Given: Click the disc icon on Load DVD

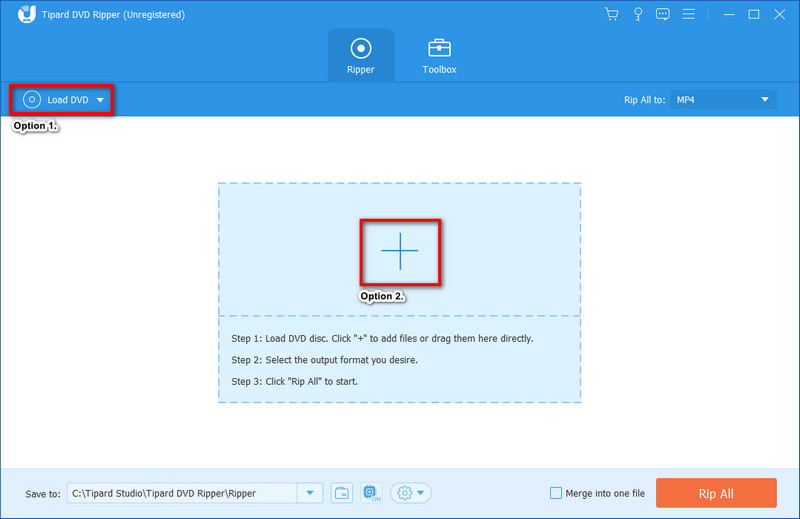Looking at the screenshot, I should tap(32, 100).
